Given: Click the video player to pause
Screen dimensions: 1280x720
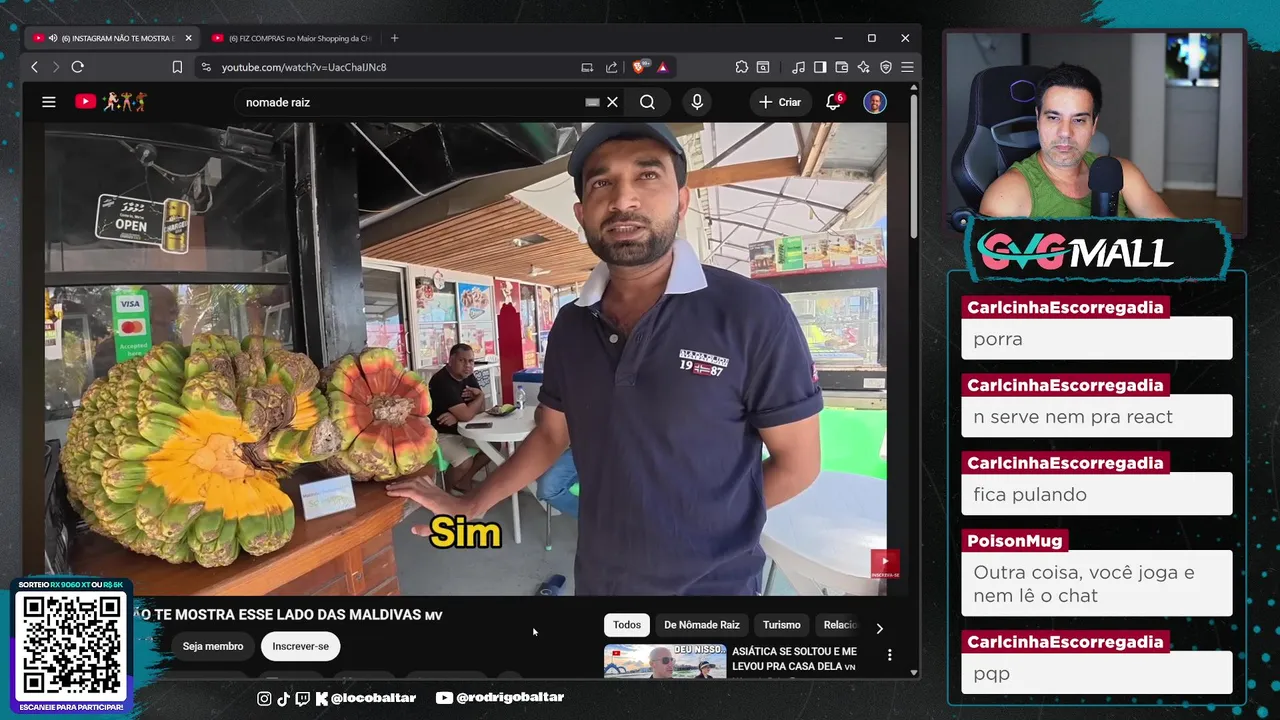Looking at the screenshot, I should 465,358.
